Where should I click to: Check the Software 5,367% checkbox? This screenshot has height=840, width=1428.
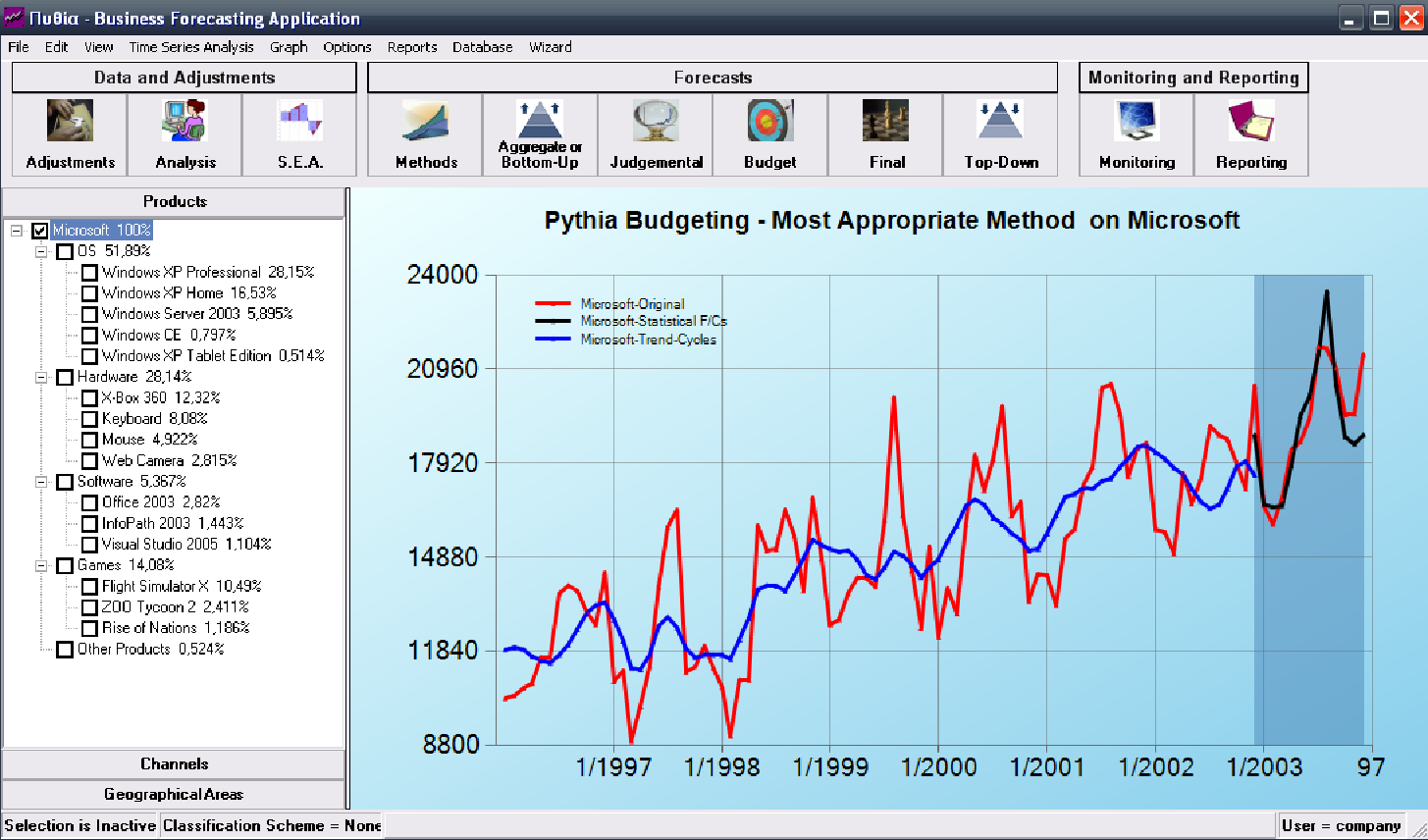point(65,482)
